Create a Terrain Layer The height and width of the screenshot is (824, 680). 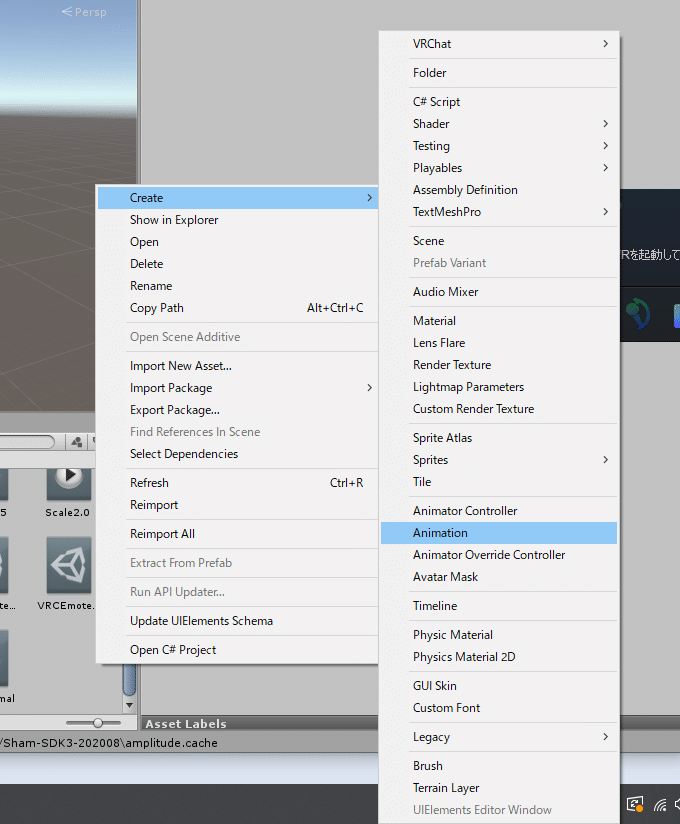tap(499, 788)
